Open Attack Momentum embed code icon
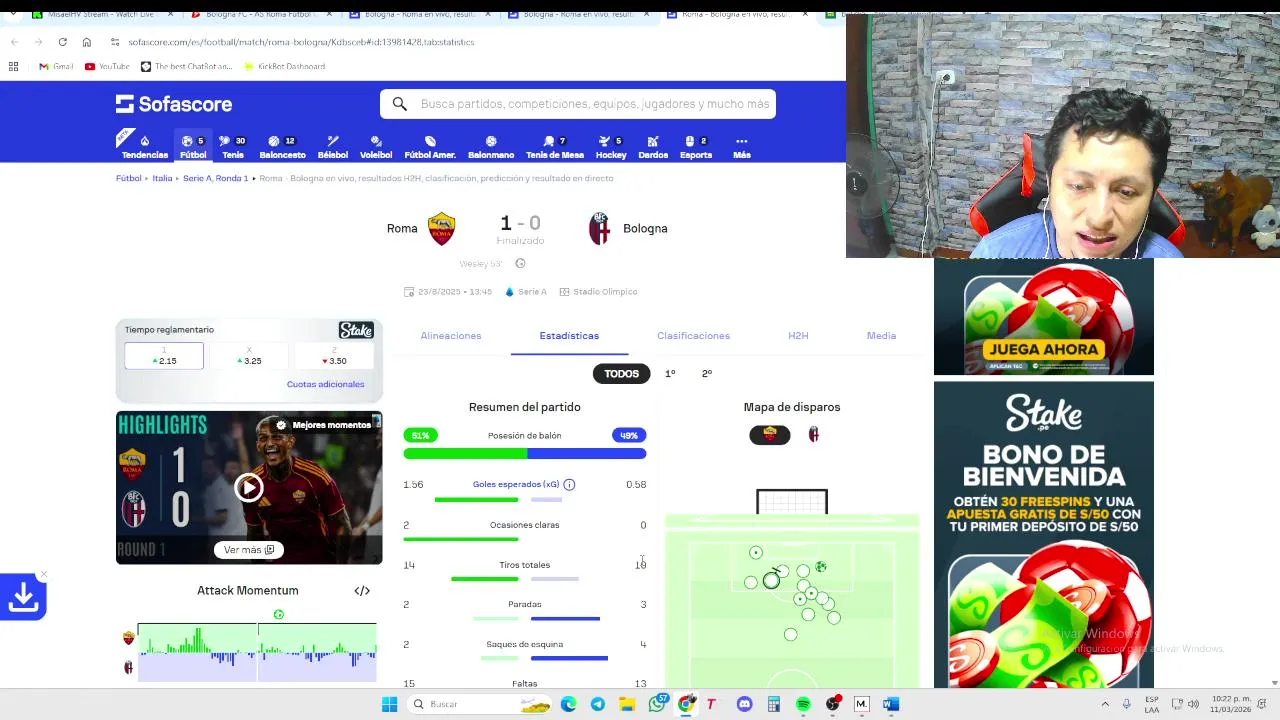 (x=362, y=590)
